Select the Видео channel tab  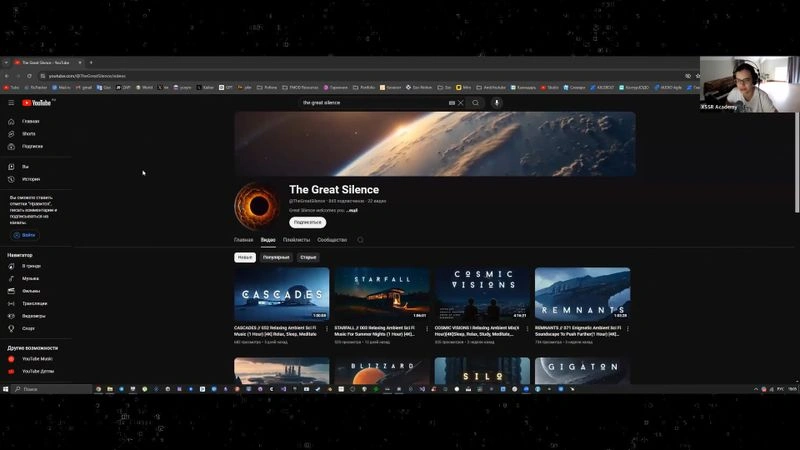(268, 240)
